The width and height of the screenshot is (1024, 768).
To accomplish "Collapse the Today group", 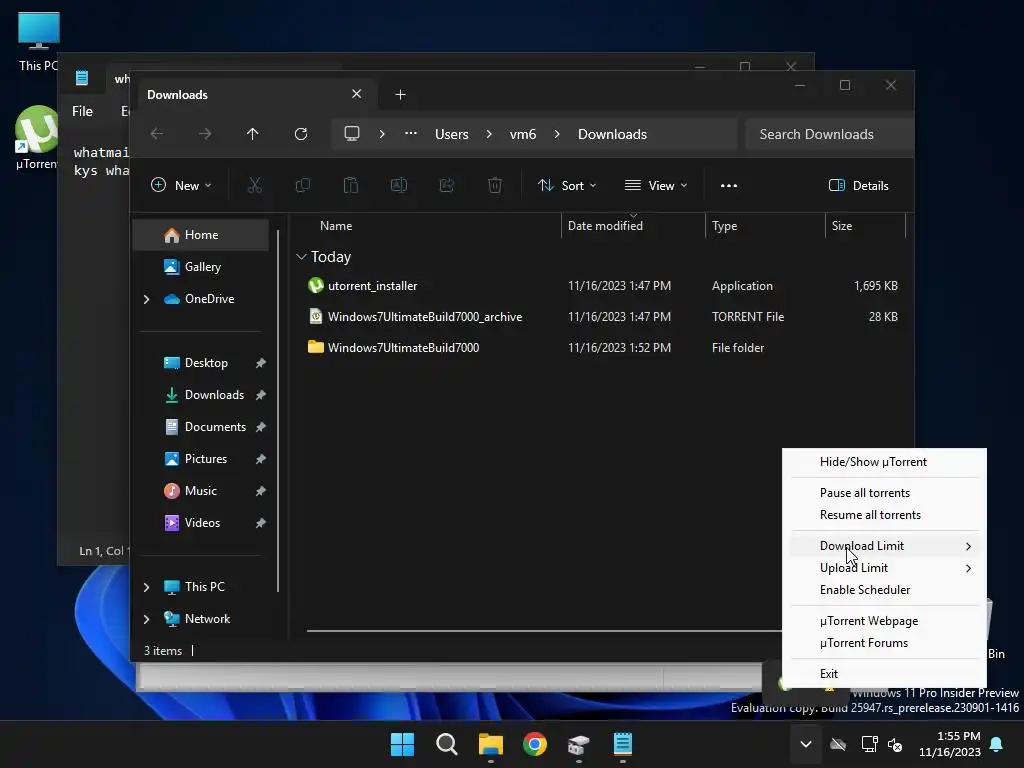I will (301, 257).
